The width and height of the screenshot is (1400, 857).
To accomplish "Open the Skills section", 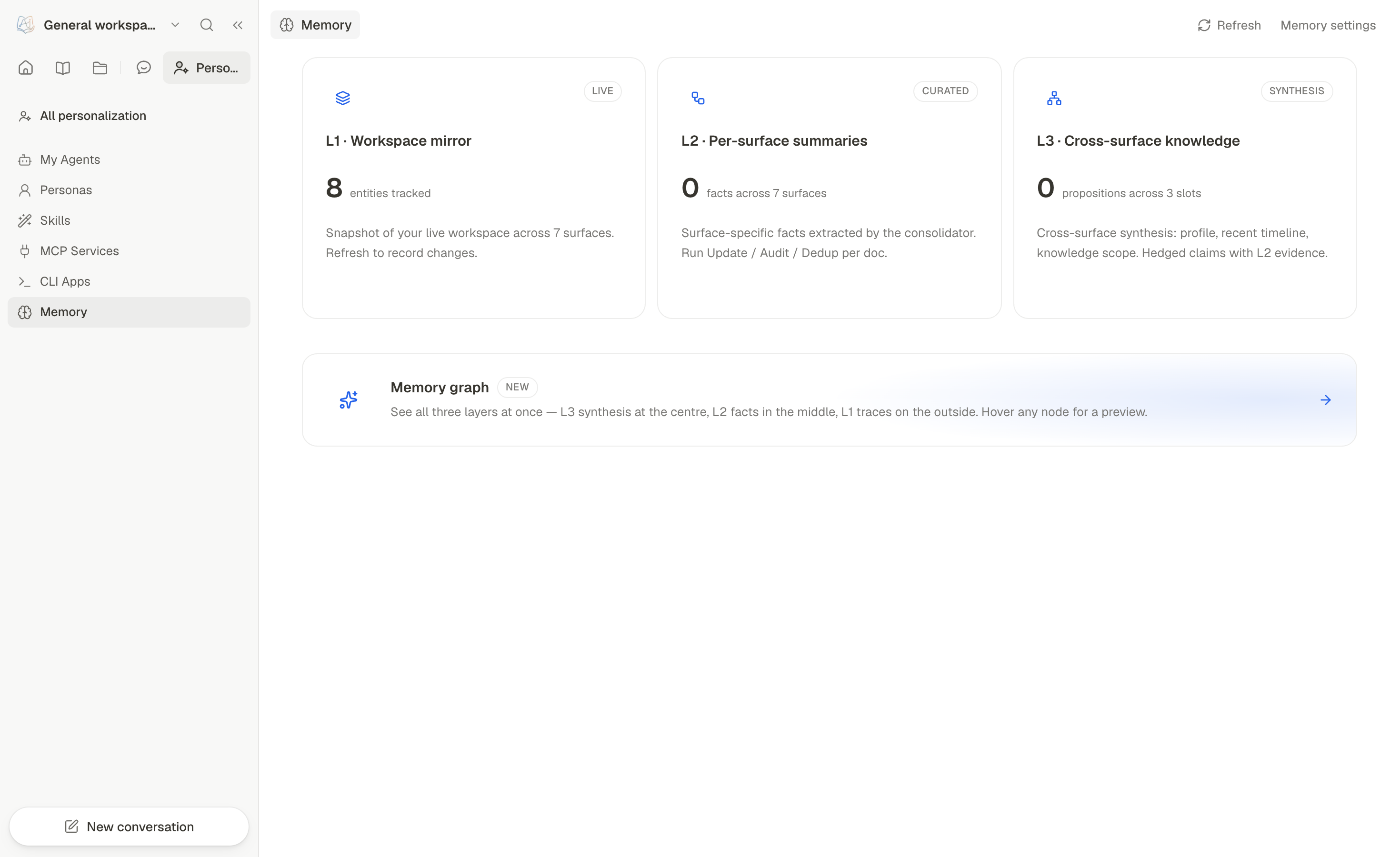I will pyautogui.click(x=129, y=220).
